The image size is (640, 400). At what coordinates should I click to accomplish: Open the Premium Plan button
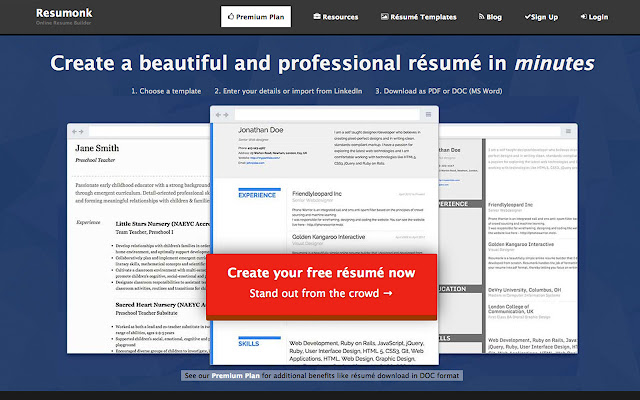pyautogui.click(x=256, y=16)
